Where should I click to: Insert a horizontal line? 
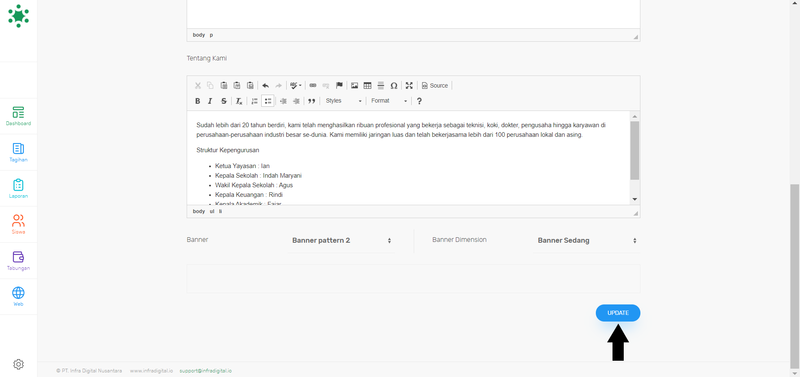(x=381, y=86)
